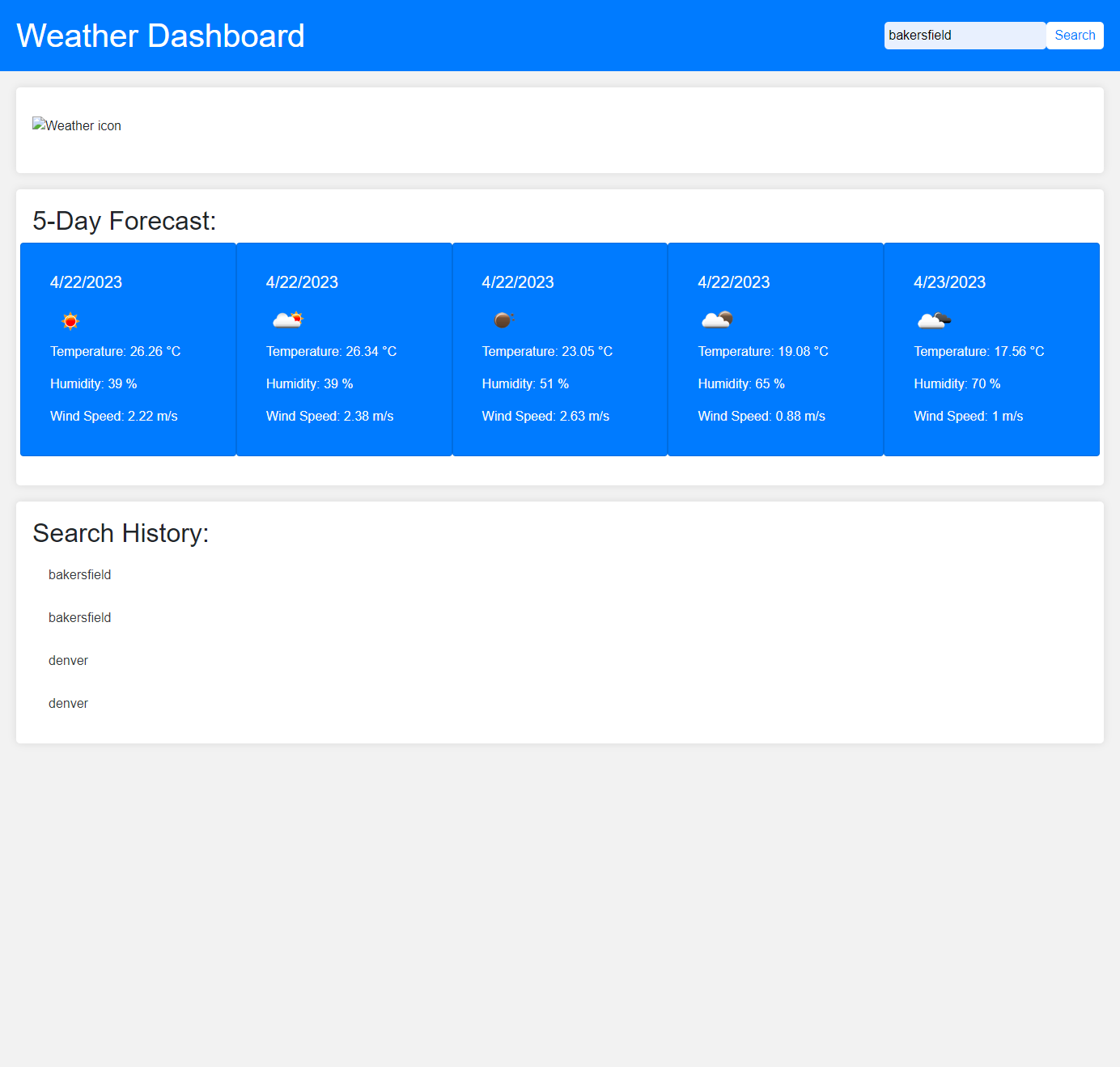Click the Search History heading
The height and width of the screenshot is (1067, 1120).
coord(121,532)
